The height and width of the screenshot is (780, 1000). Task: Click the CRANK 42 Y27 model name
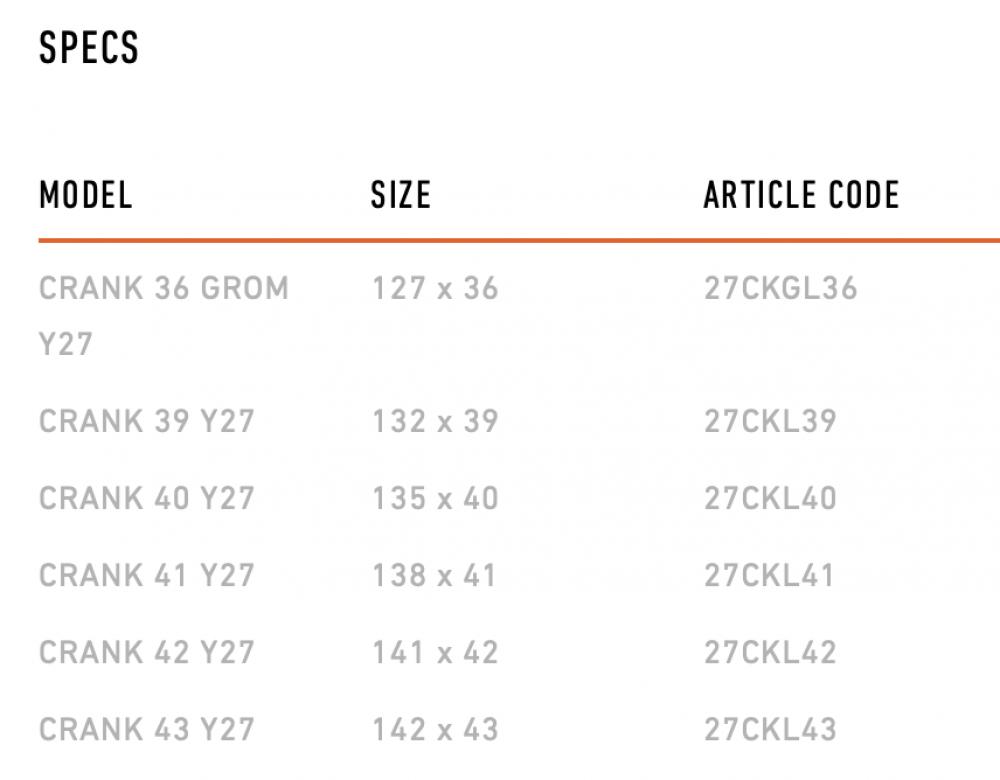click(x=147, y=653)
